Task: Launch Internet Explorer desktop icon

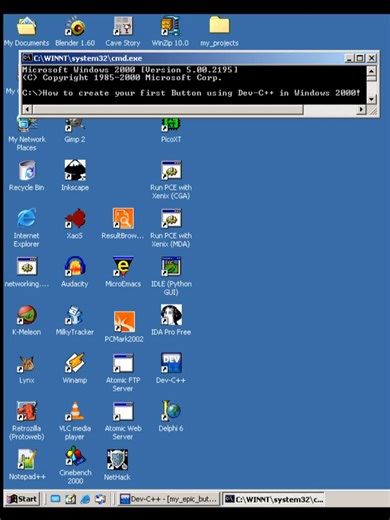Action: pyautogui.click(x=27, y=228)
